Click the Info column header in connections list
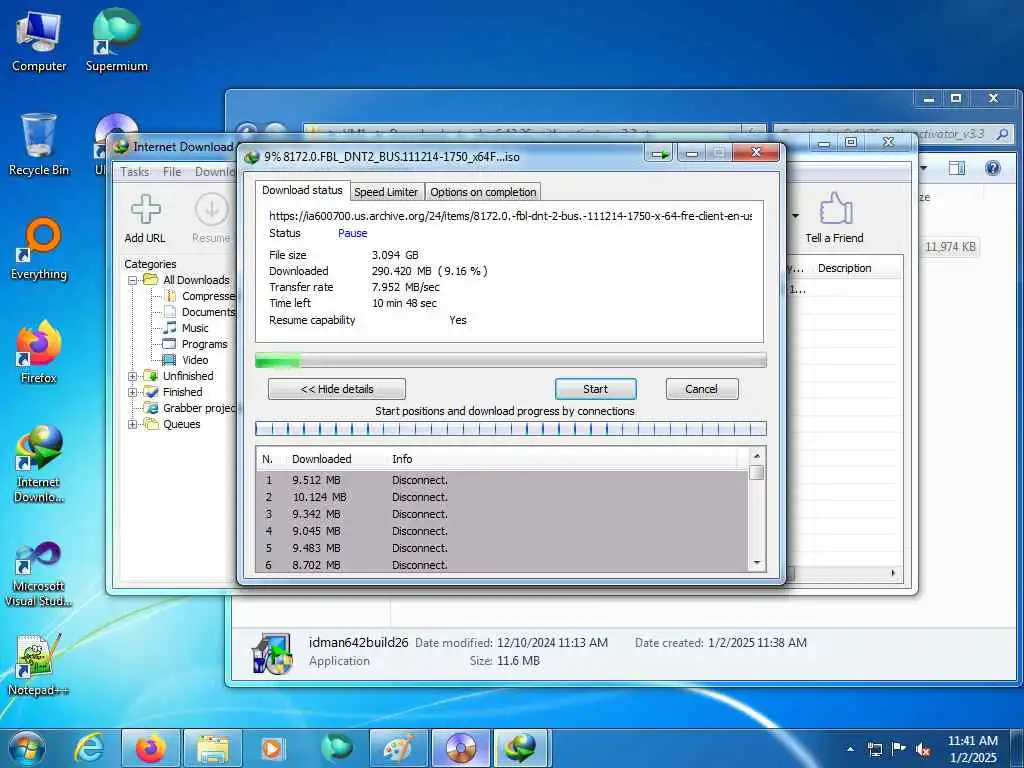The height and width of the screenshot is (768, 1024). (402, 459)
